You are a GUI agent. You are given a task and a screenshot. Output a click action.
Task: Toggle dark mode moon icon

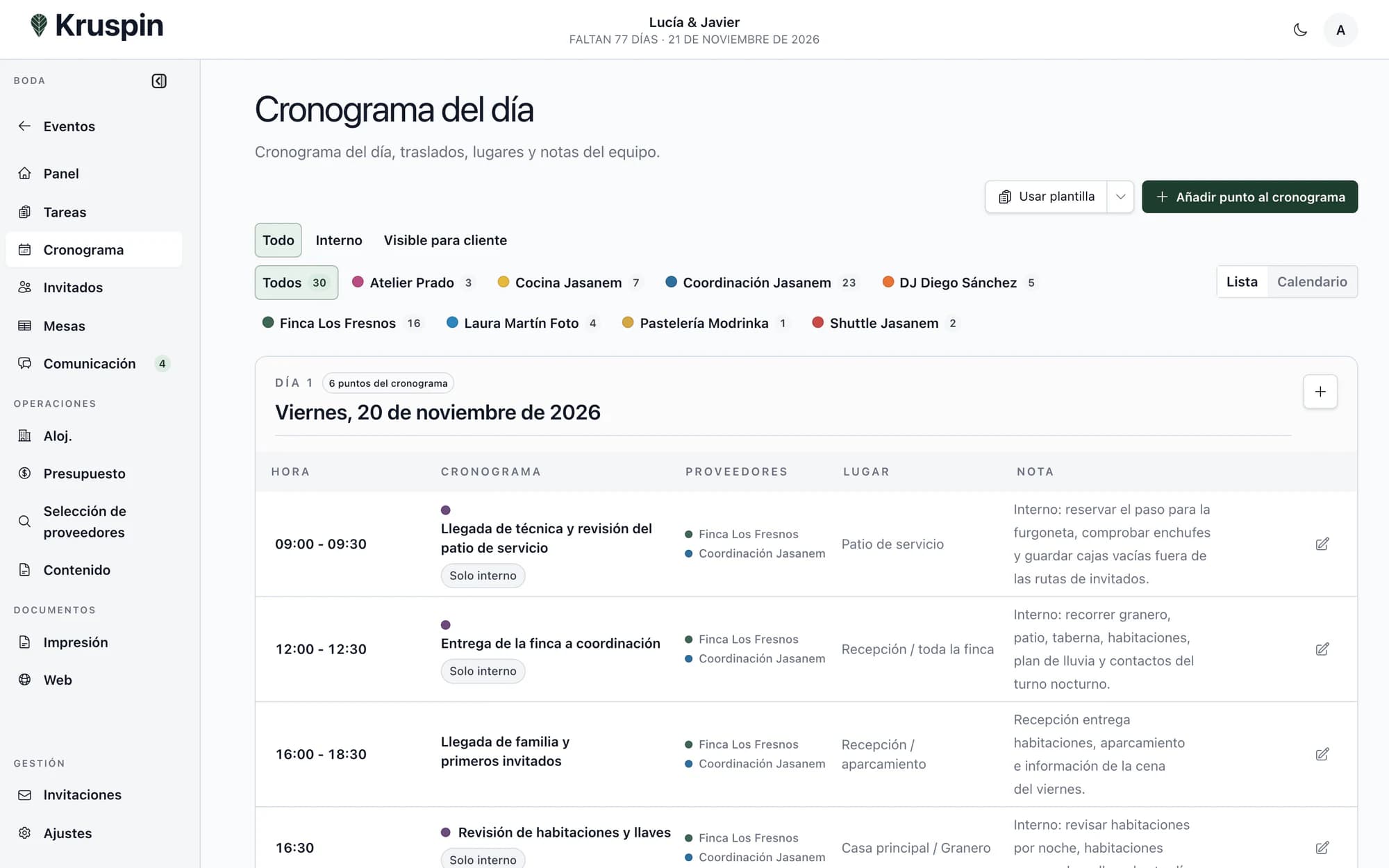(1300, 30)
